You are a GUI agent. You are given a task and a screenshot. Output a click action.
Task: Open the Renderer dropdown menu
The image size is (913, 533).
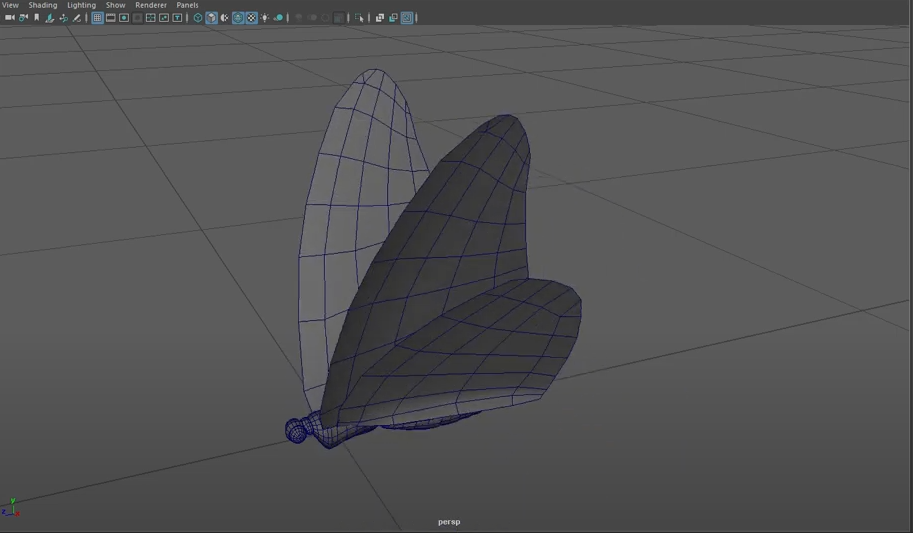pyautogui.click(x=151, y=5)
